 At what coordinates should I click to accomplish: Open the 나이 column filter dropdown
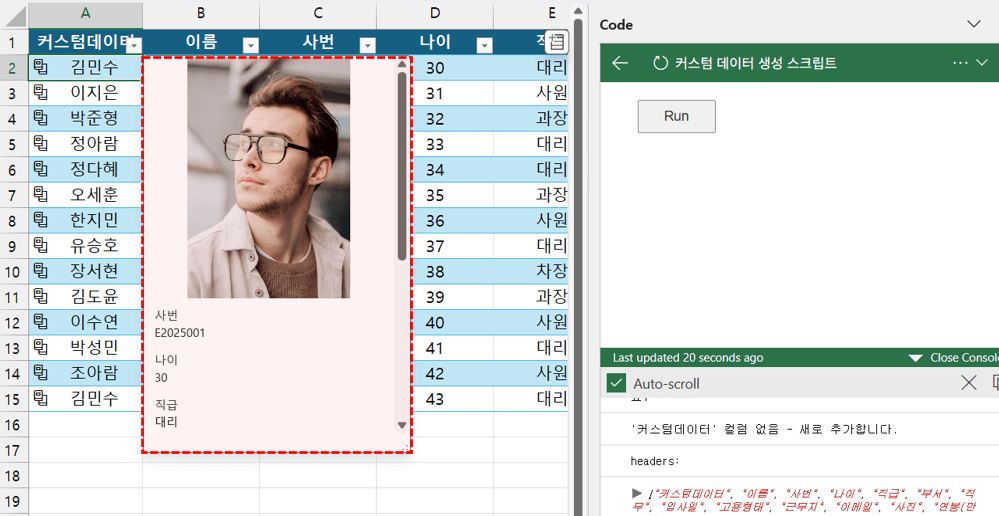pos(484,45)
